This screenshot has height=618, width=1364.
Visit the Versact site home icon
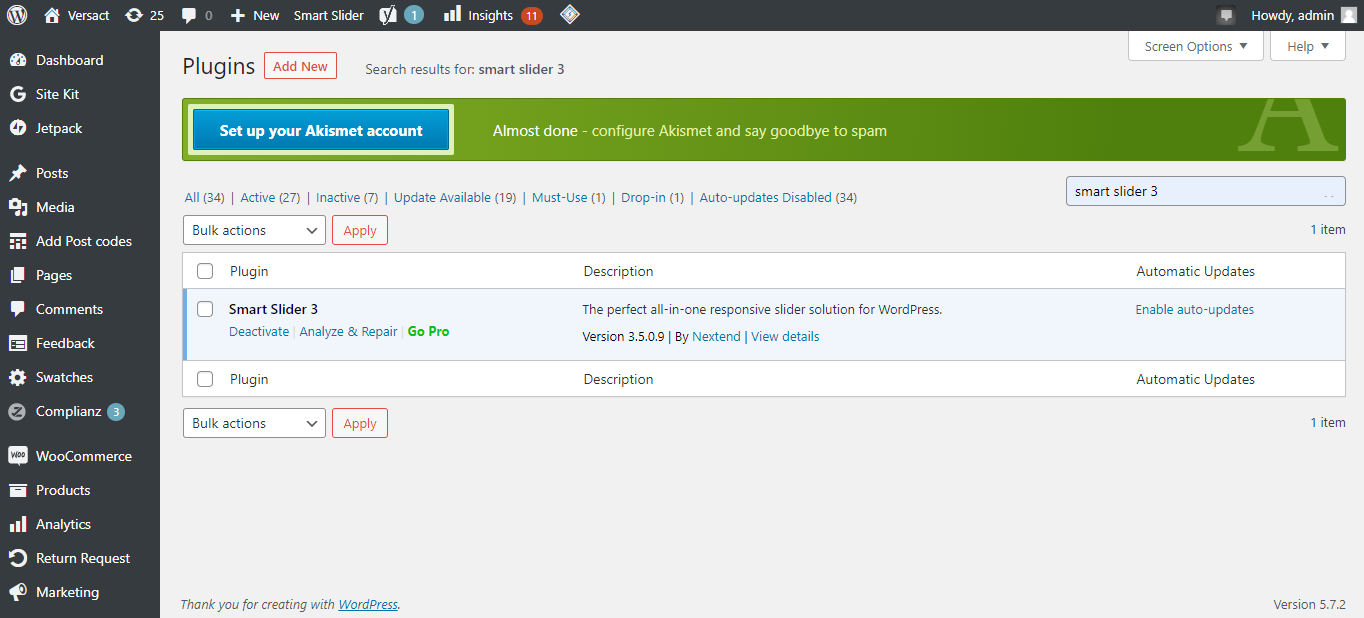52,15
